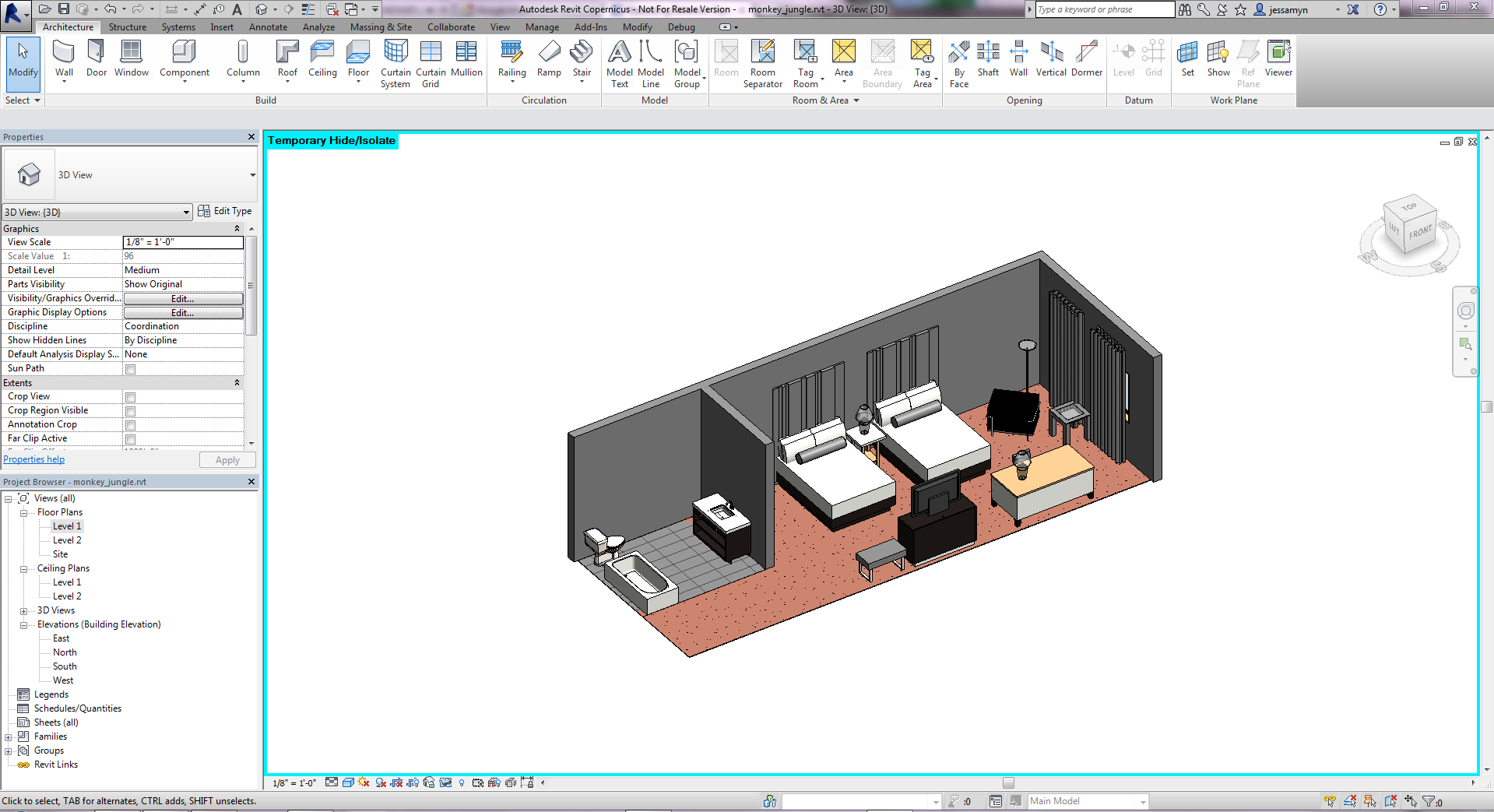Open the Annotate ribbon tab
Viewport: 1494px width, 812px height.
pos(268,27)
